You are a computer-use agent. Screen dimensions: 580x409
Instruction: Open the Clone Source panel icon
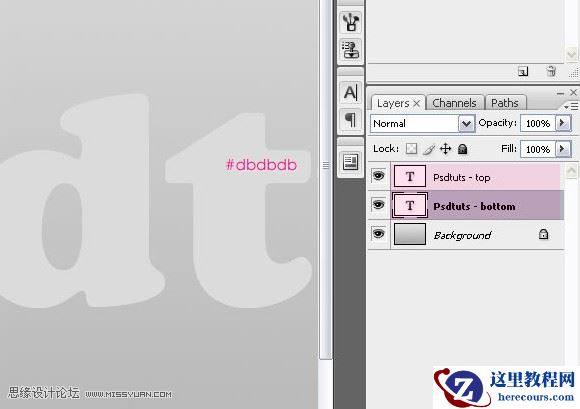pos(350,50)
